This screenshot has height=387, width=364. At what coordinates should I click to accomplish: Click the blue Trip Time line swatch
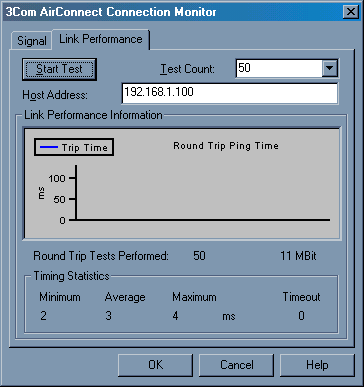coord(49,147)
